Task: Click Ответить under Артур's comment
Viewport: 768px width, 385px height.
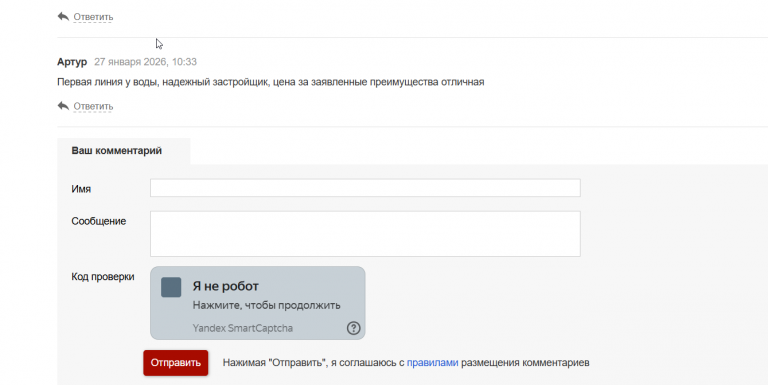Action: point(93,106)
